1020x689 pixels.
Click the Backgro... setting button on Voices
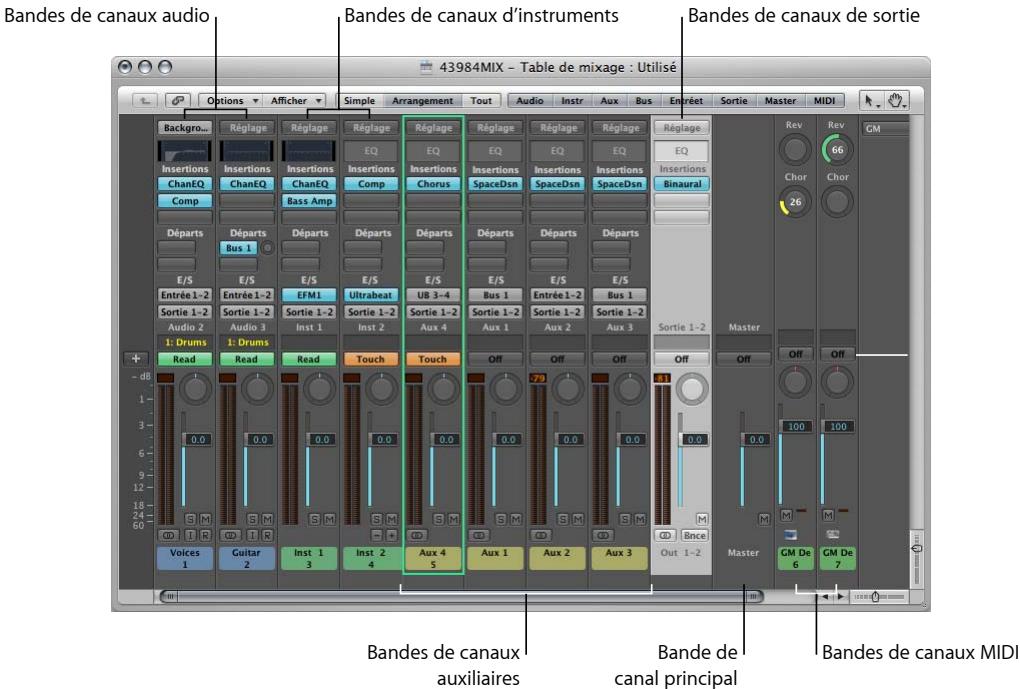click(185, 128)
